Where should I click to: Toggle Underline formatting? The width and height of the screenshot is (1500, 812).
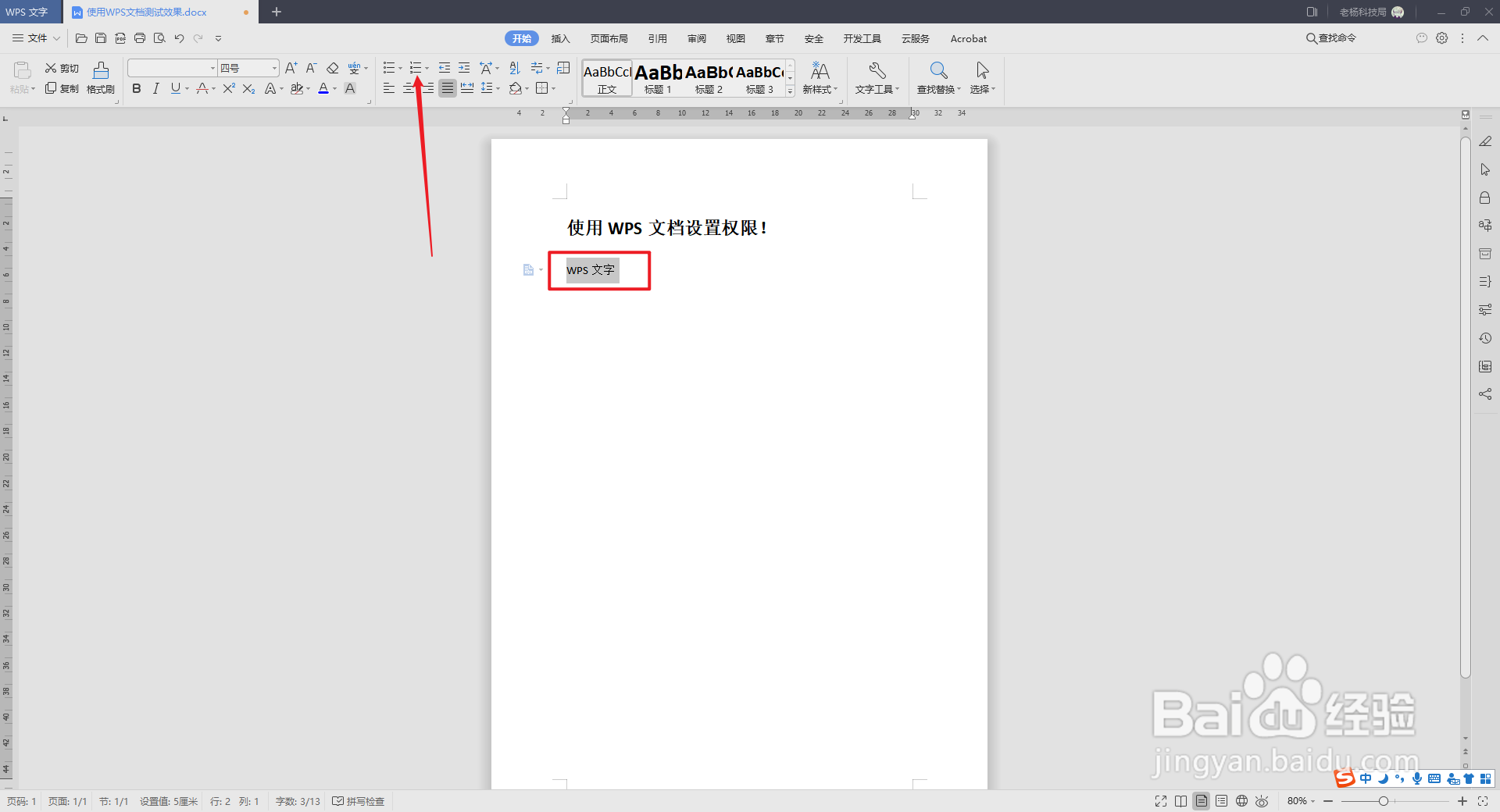(x=176, y=88)
